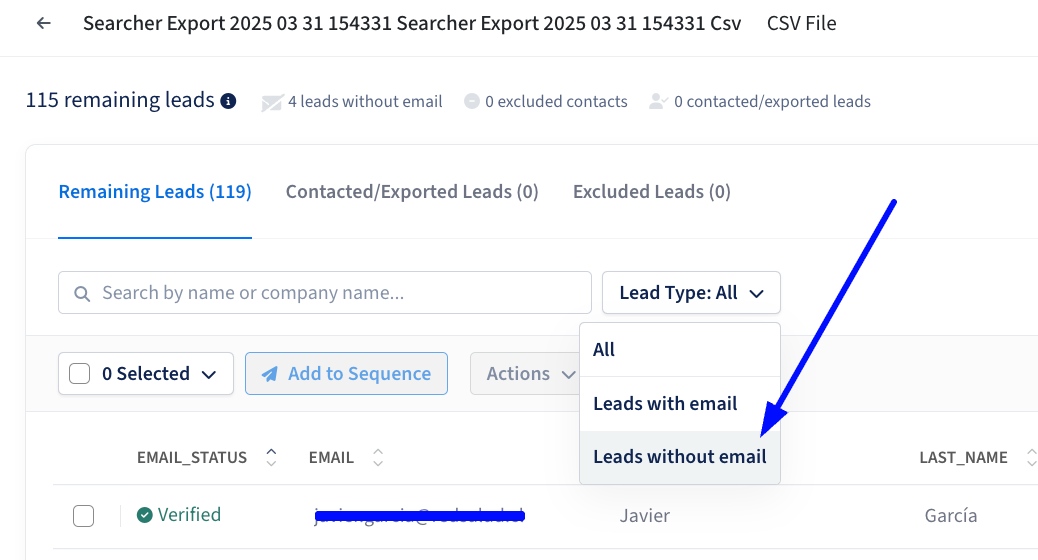Click the Add to Sequence button
Screen dimensions: 1038x560
346,373
